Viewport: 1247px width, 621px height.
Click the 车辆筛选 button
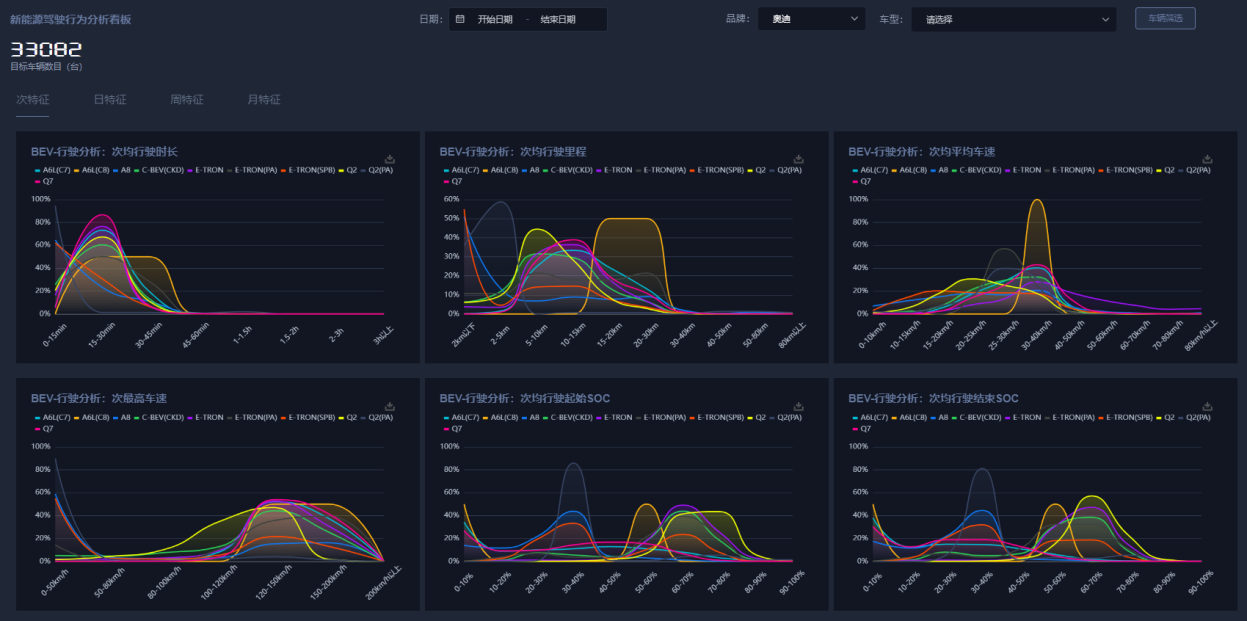point(1165,18)
